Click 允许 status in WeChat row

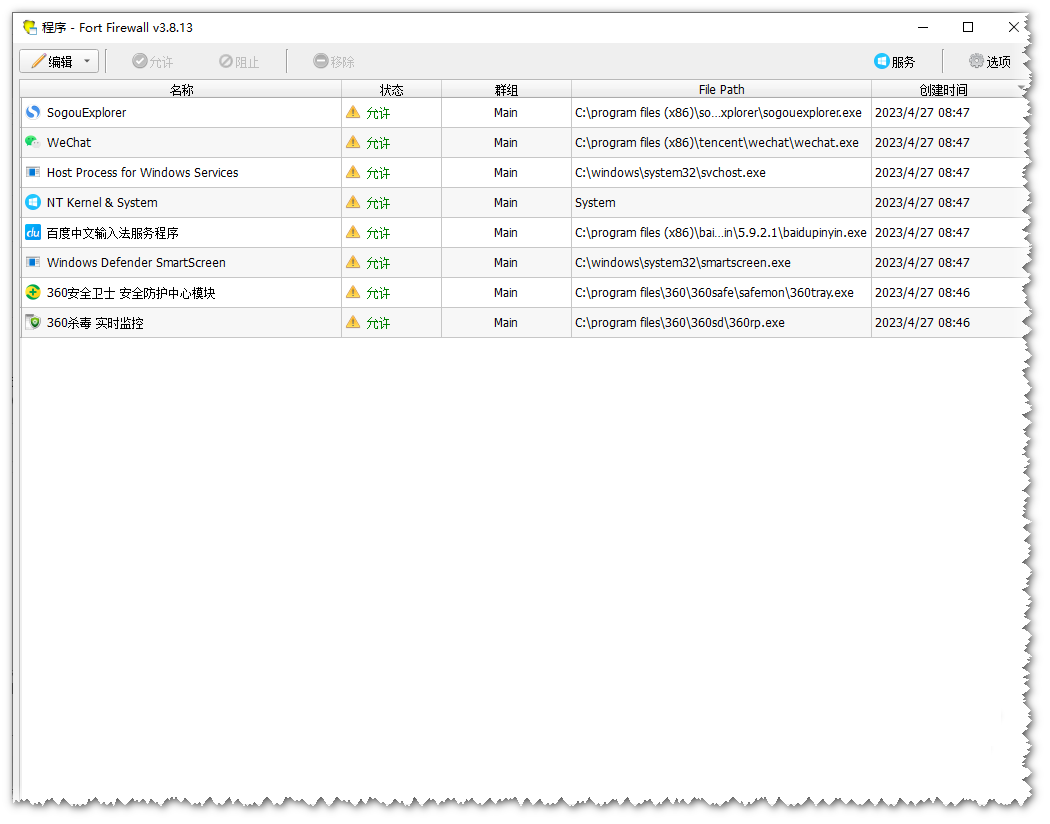point(378,143)
